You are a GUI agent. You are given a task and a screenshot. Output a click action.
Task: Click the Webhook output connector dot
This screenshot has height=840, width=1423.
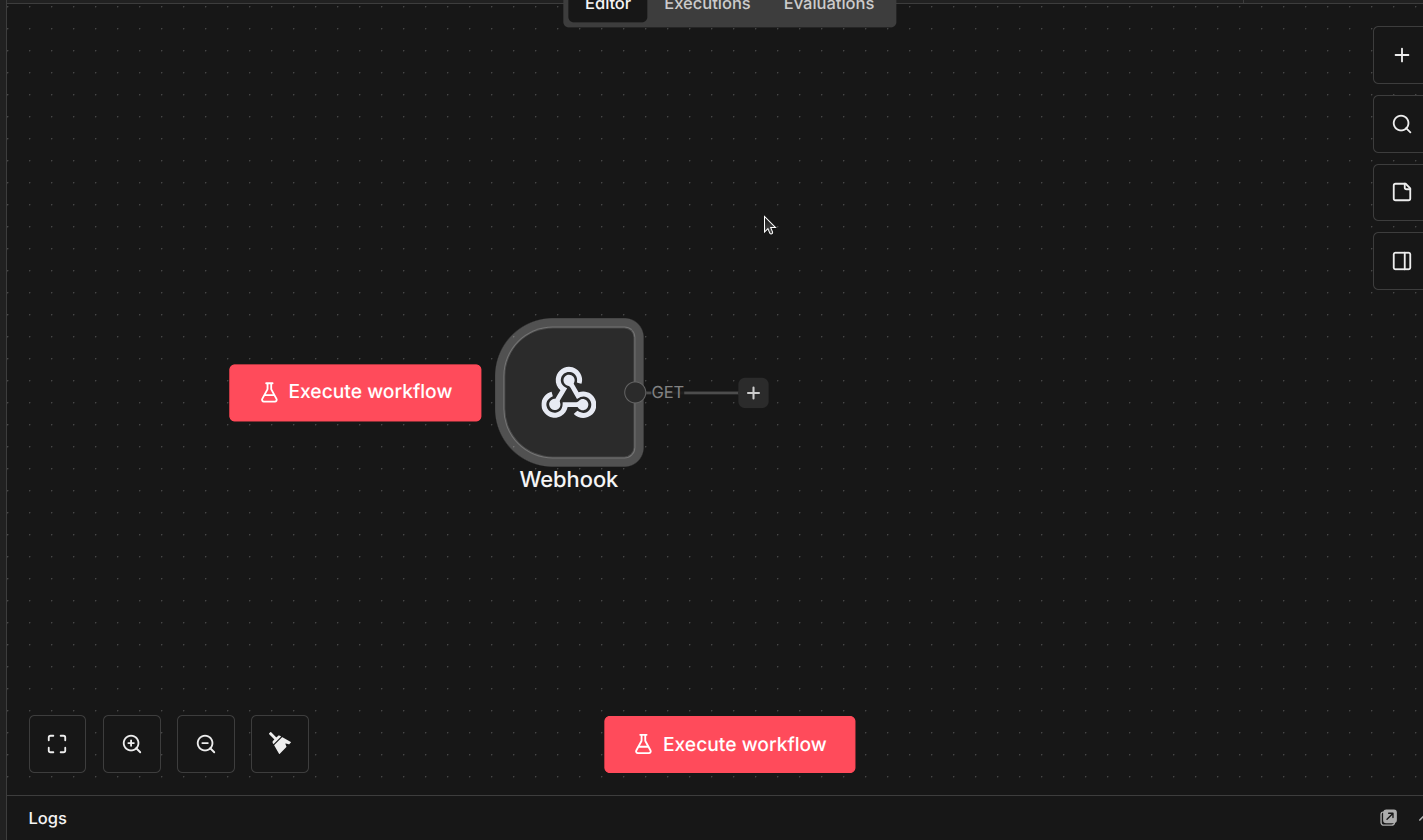(637, 392)
